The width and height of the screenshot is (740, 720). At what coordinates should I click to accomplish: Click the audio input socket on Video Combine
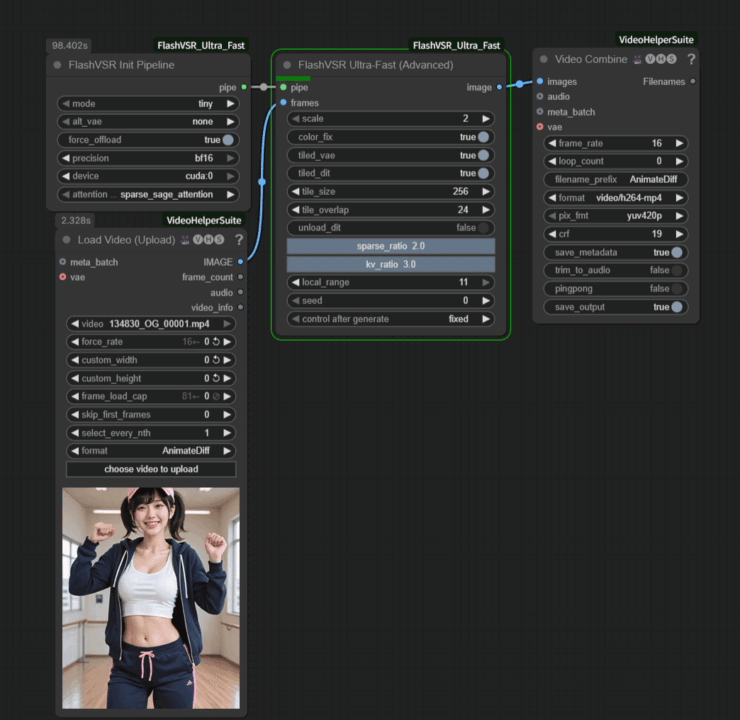540,96
